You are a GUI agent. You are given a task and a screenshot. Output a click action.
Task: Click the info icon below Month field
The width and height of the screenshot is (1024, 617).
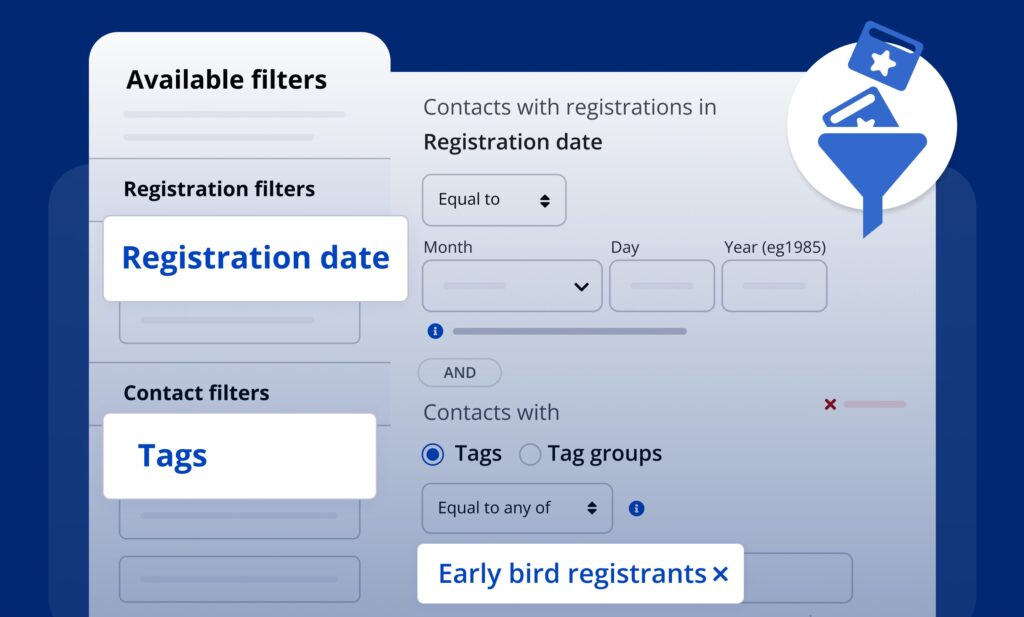point(435,331)
